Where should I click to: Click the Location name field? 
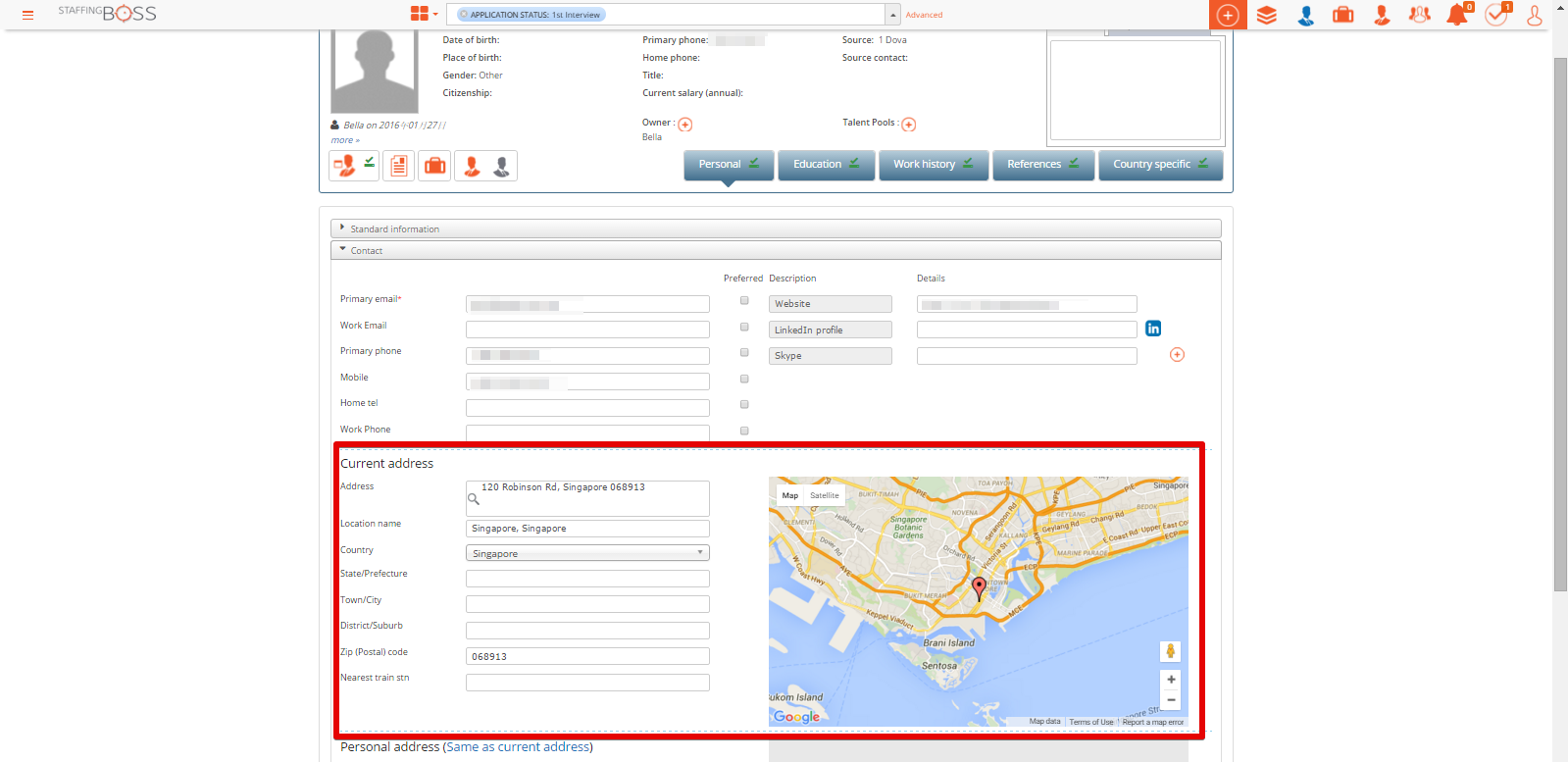coord(587,529)
